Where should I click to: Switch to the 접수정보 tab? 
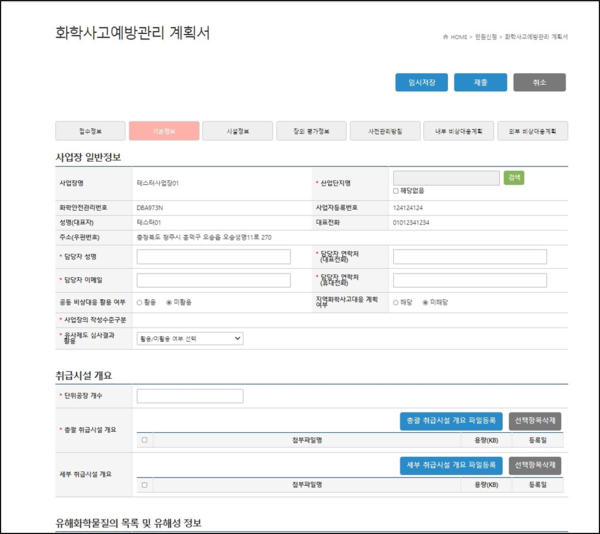tap(90, 131)
